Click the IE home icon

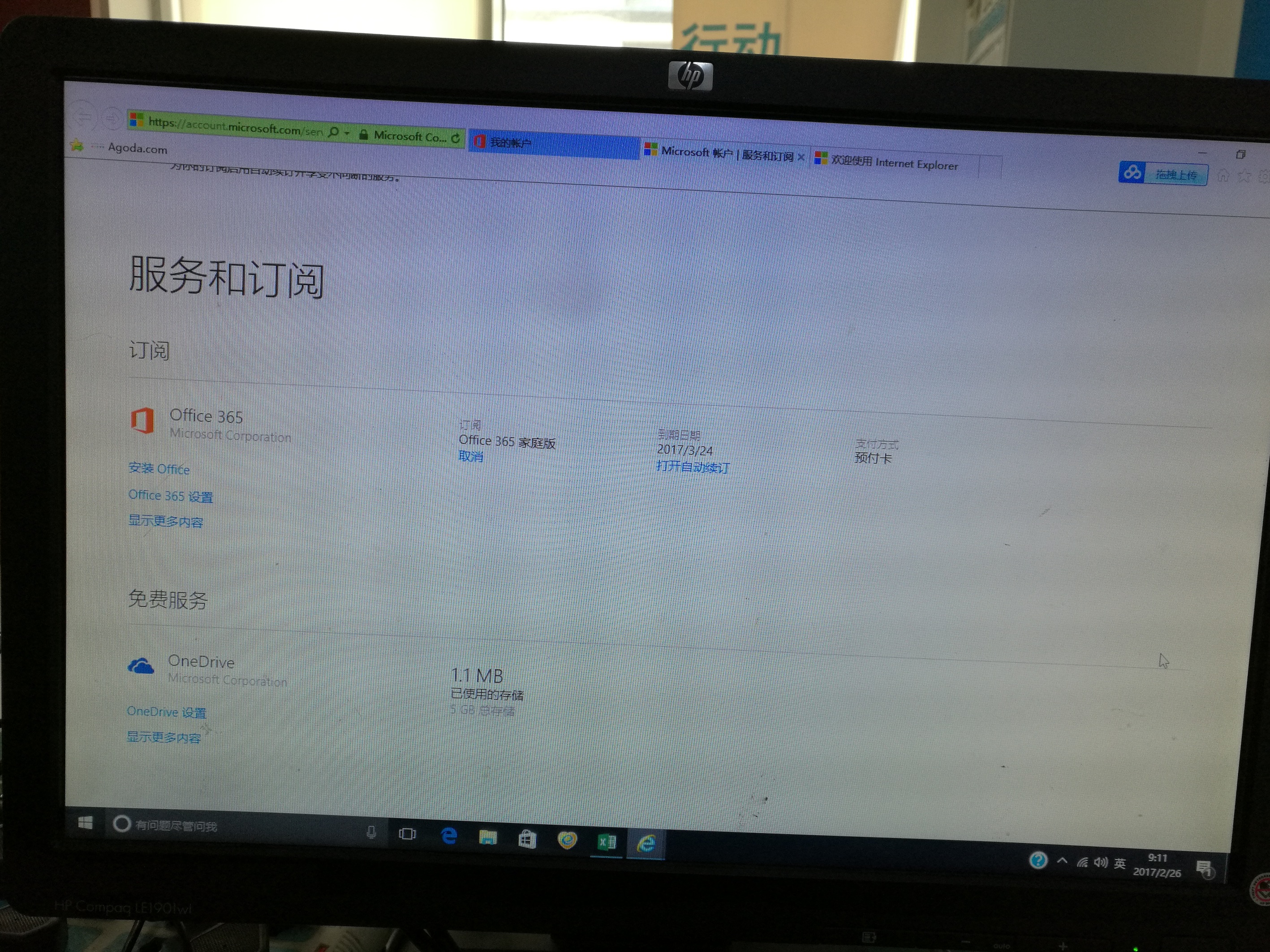[x=1223, y=176]
